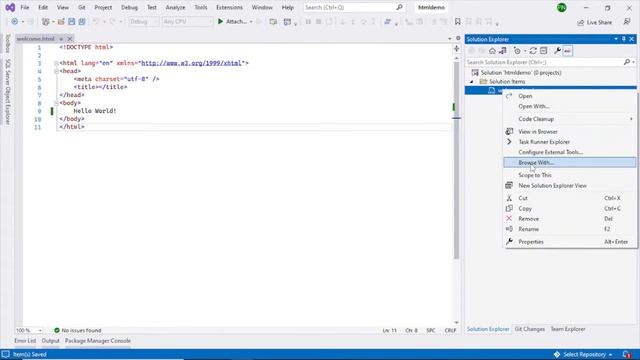Image resolution: width=640 pixels, height=360 pixels.
Task: Select Browse With... in the context menu
Action: coord(570,162)
